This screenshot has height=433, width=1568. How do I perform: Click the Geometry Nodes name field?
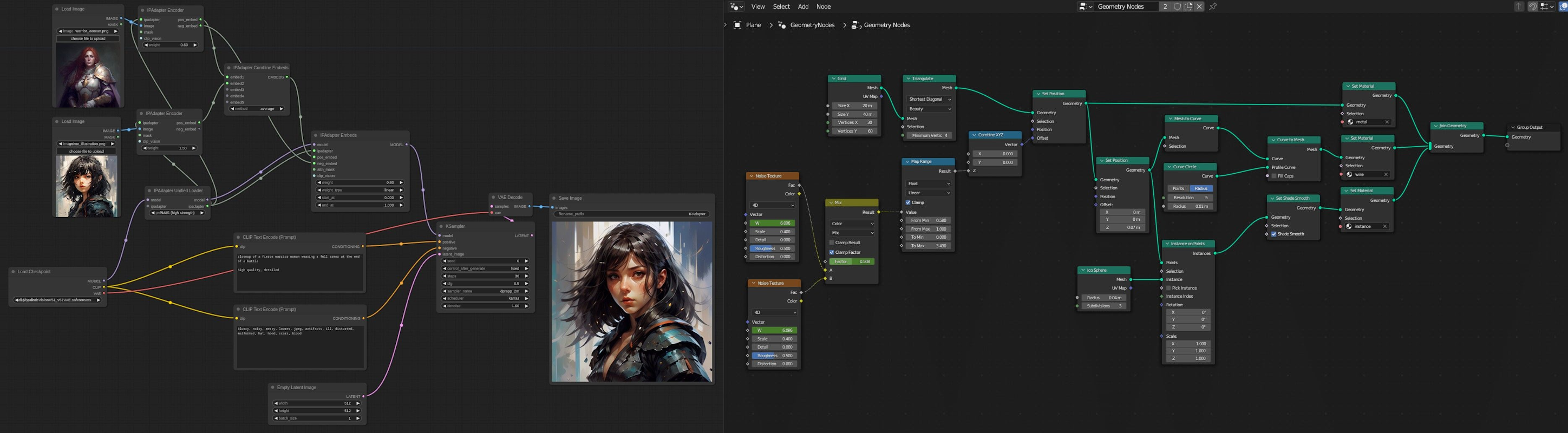click(x=1126, y=6)
